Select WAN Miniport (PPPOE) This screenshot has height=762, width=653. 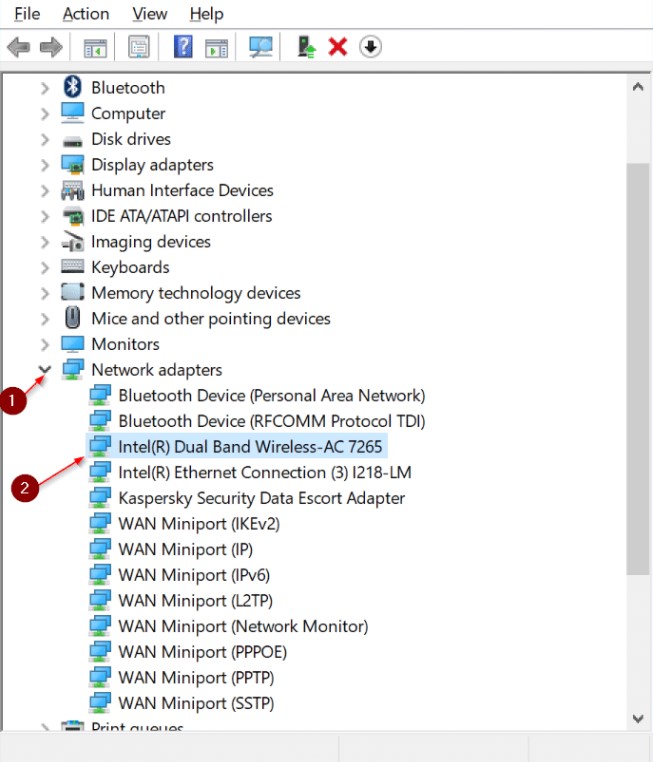click(203, 652)
